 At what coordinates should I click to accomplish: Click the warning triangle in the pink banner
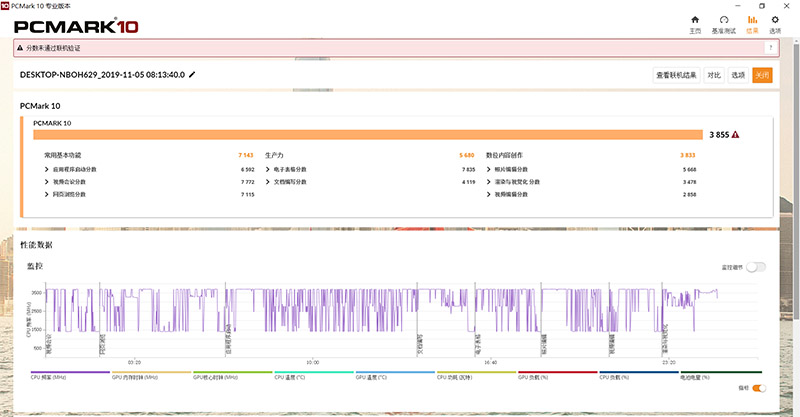[x=20, y=48]
